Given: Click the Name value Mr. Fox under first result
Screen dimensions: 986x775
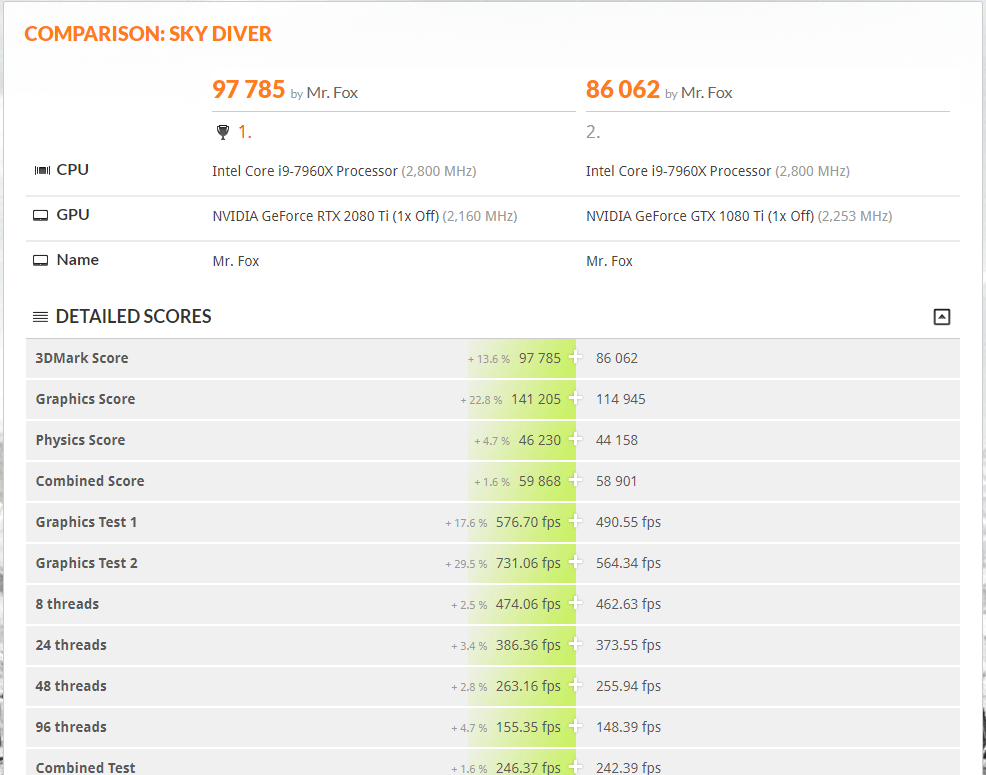Looking at the screenshot, I should [x=236, y=261].
